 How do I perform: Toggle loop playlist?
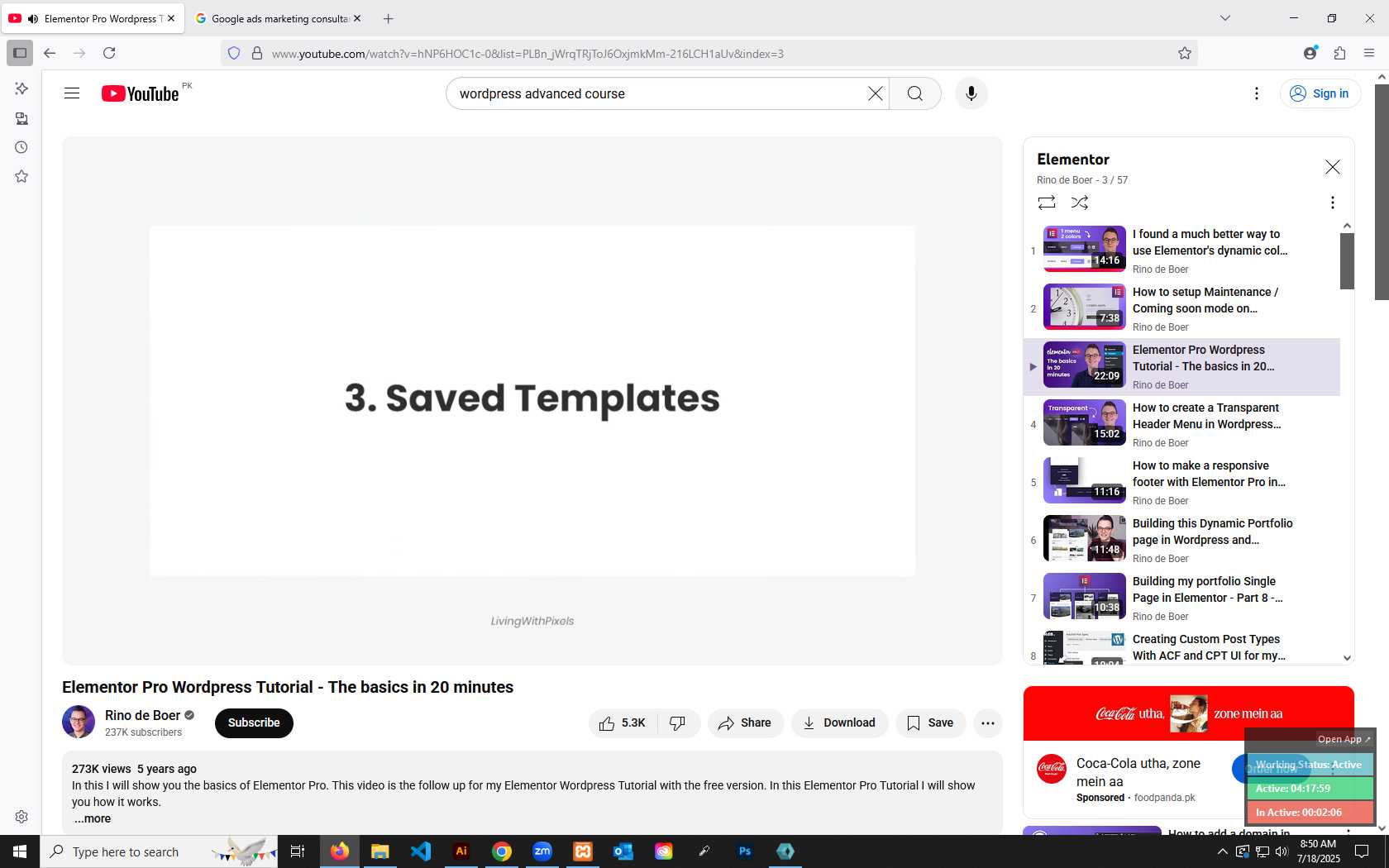(1047, 203)
